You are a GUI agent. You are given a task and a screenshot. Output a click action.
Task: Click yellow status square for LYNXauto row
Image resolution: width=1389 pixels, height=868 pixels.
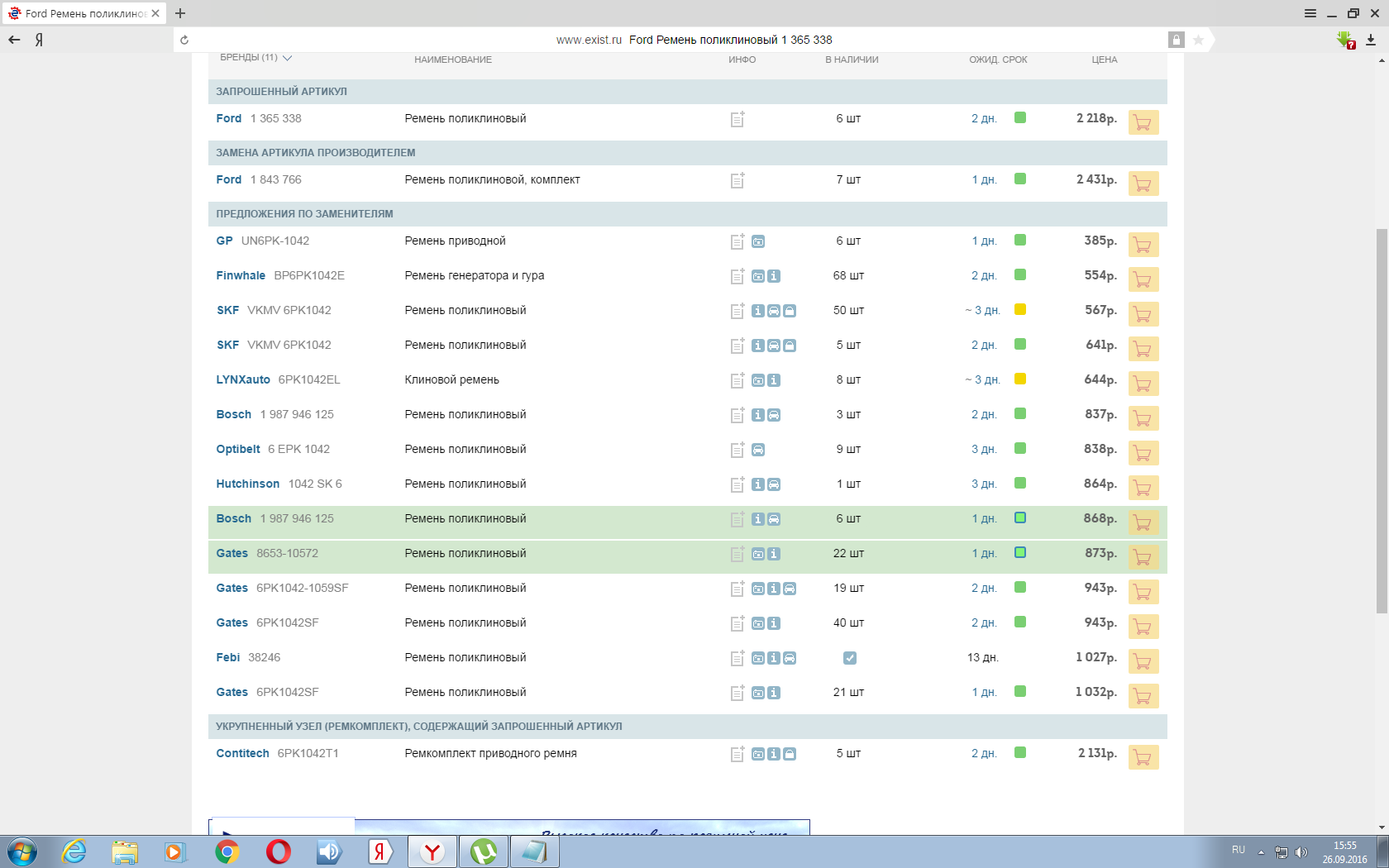[1020, 379]
